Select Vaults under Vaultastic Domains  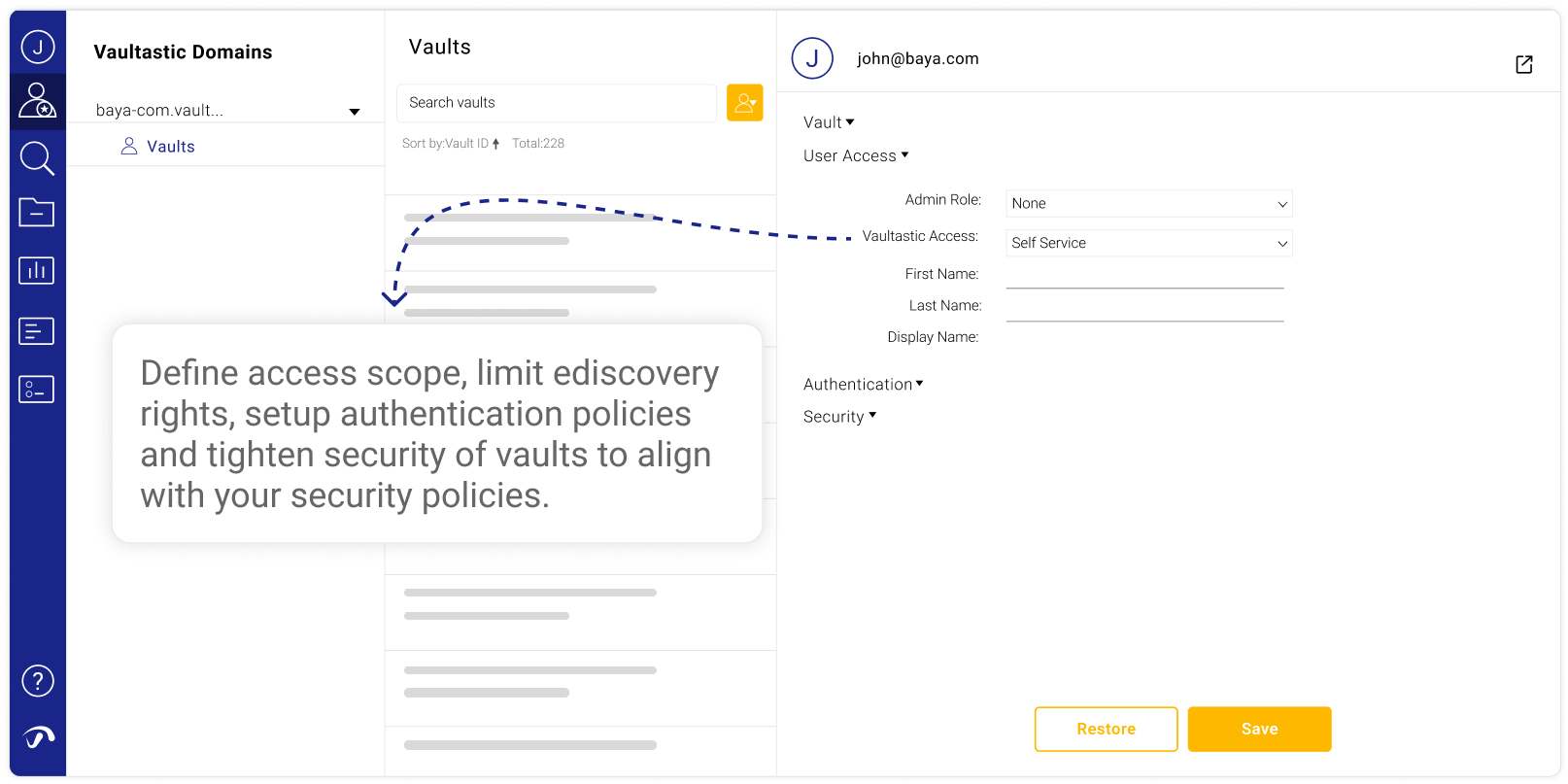click(x=170, y=146)
